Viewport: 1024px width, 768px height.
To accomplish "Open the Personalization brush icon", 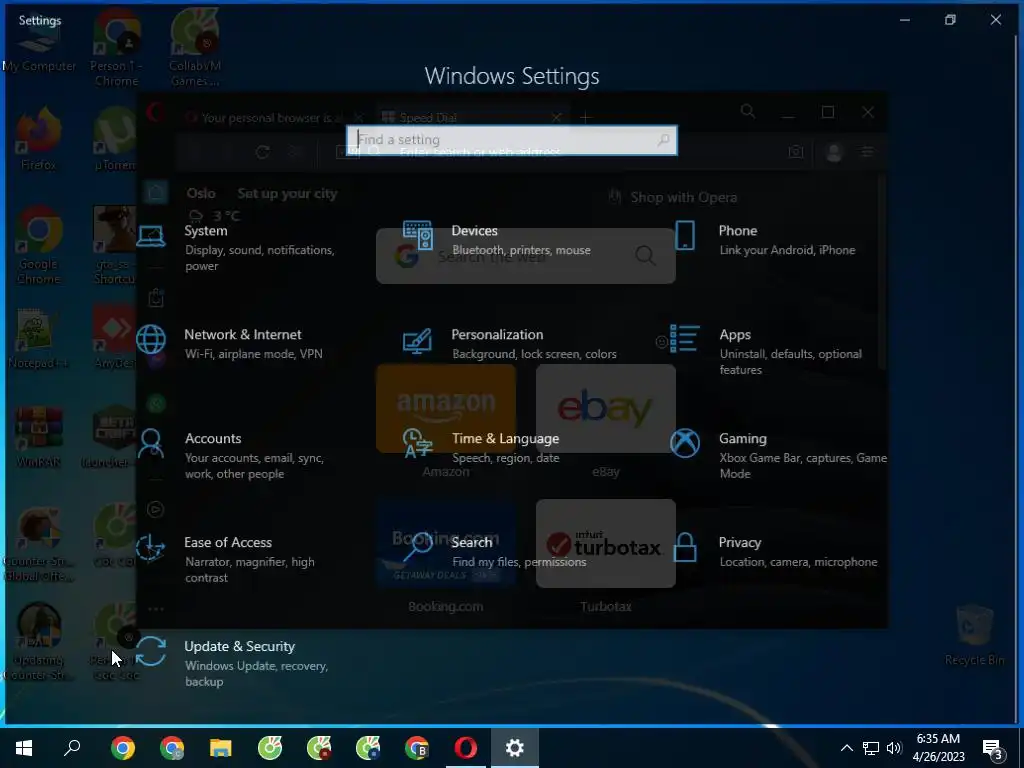I will point(417,340).
